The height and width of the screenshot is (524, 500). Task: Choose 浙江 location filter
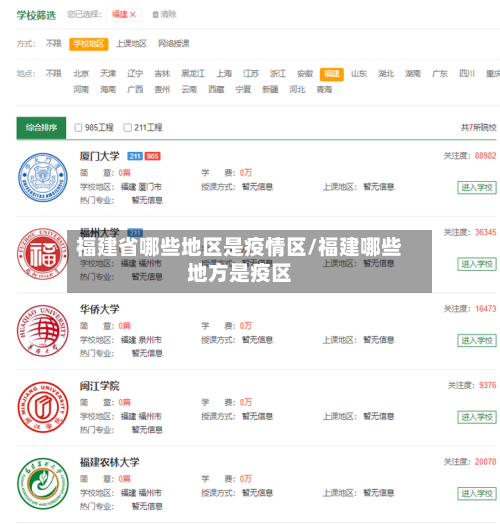(278, 74)
